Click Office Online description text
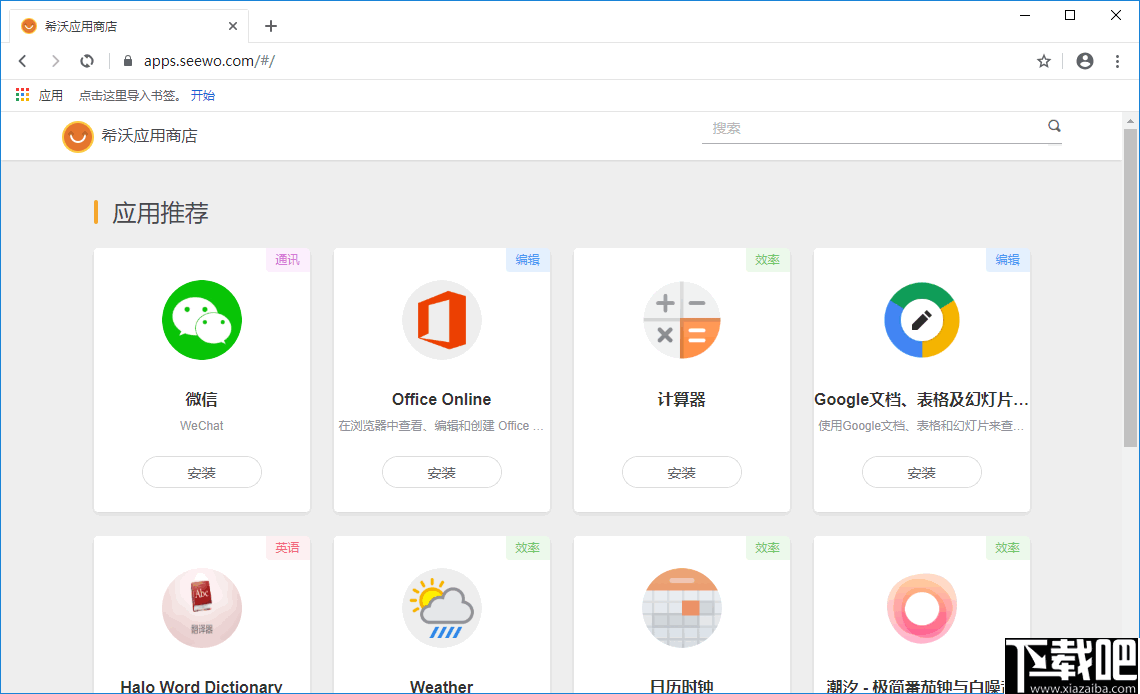 tap(441, 426)
